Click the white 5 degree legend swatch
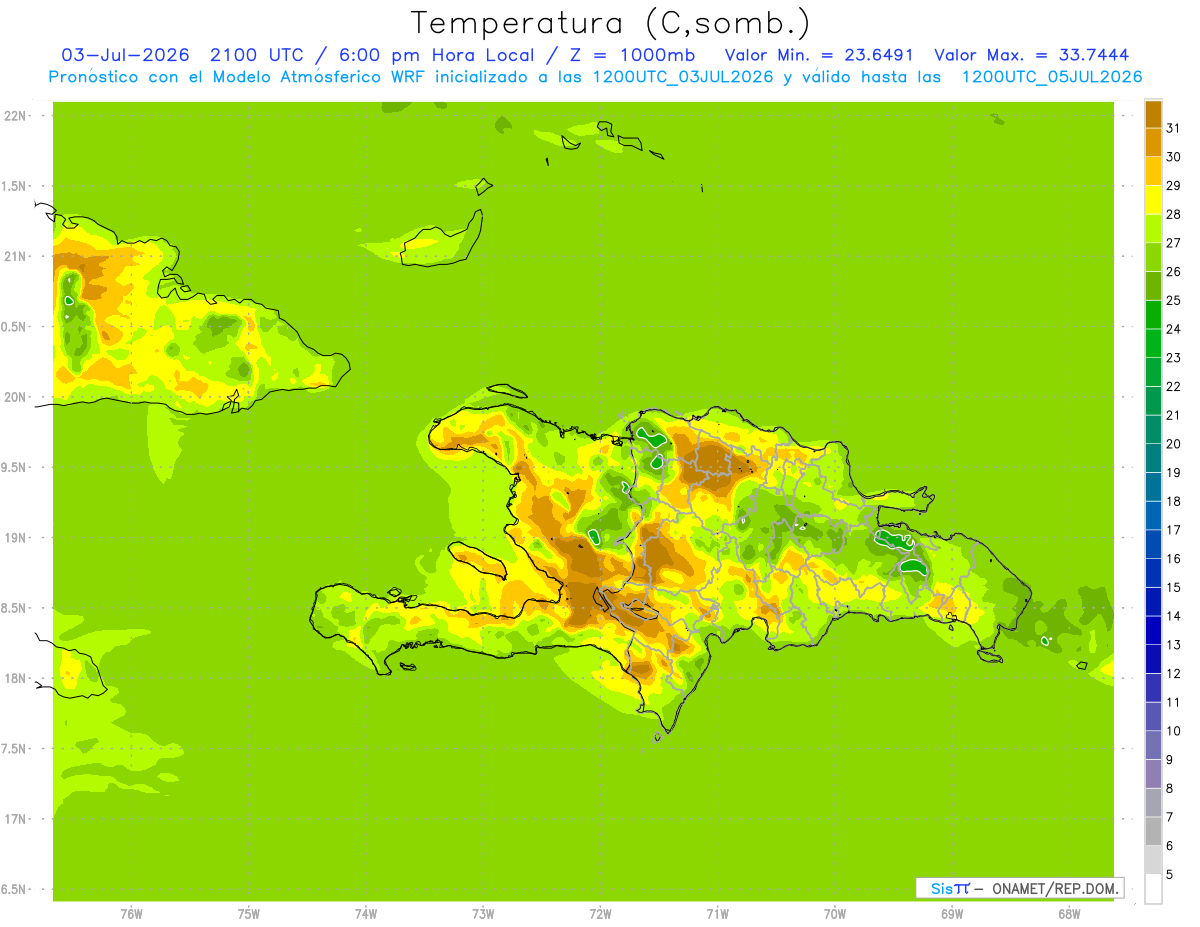1200x927 pixels. pos(1153,889)
